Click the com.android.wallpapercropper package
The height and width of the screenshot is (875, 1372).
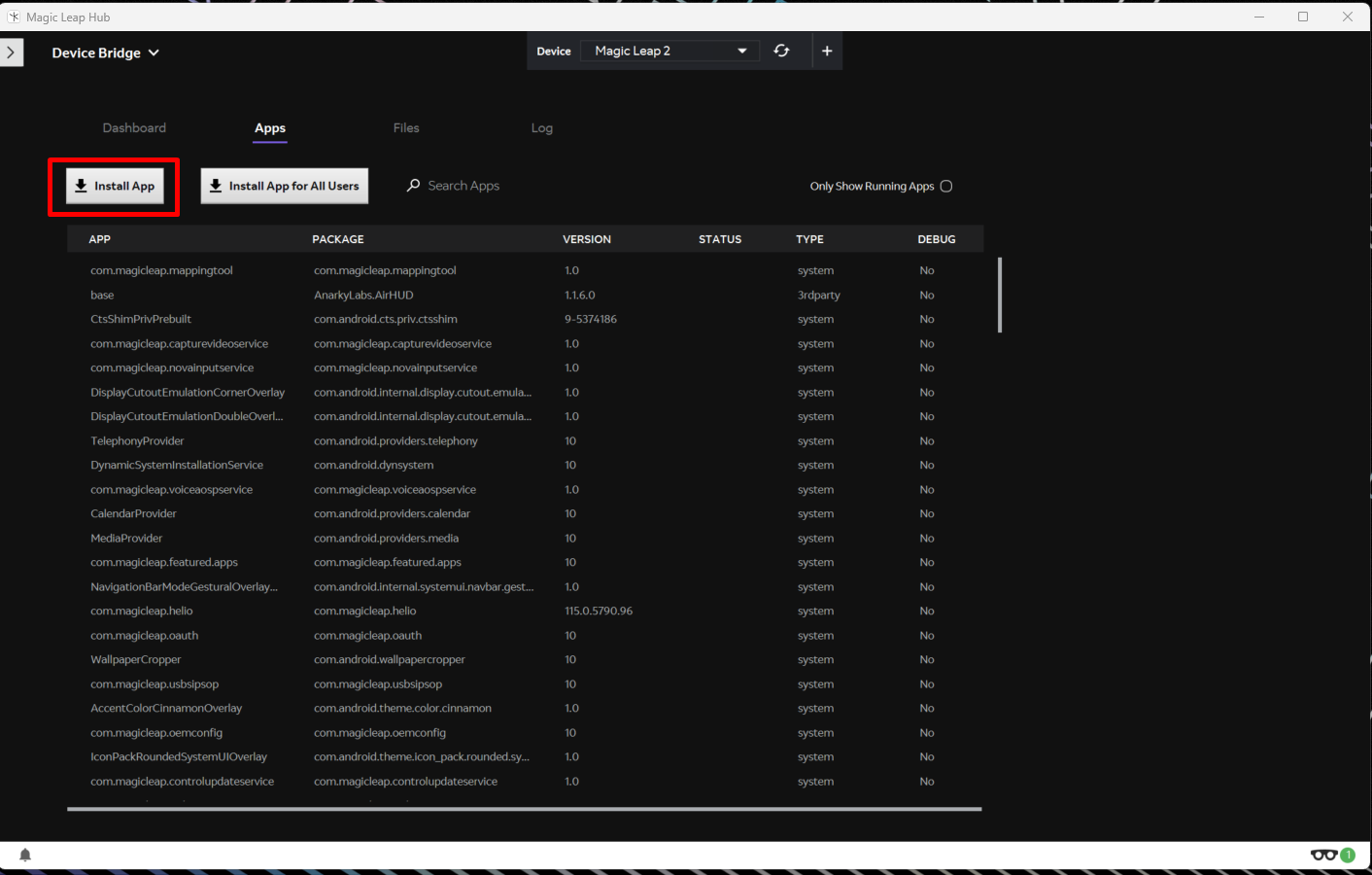389,659
